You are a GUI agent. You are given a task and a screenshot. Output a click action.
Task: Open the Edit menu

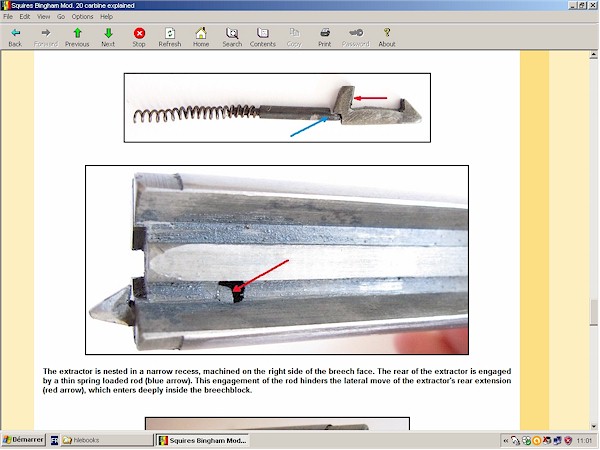[25, 16]
